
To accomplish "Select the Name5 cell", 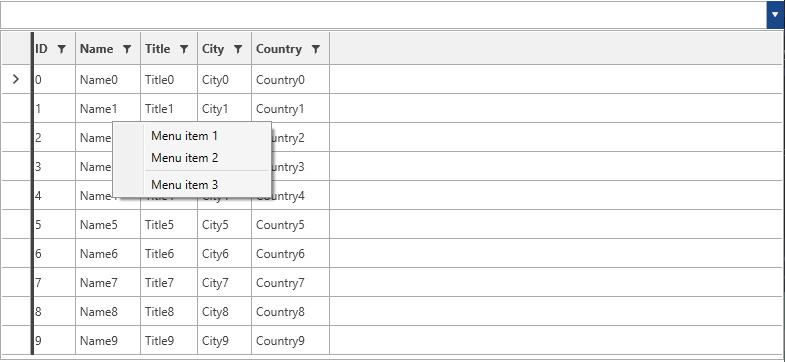I will [x=108, y=225].
